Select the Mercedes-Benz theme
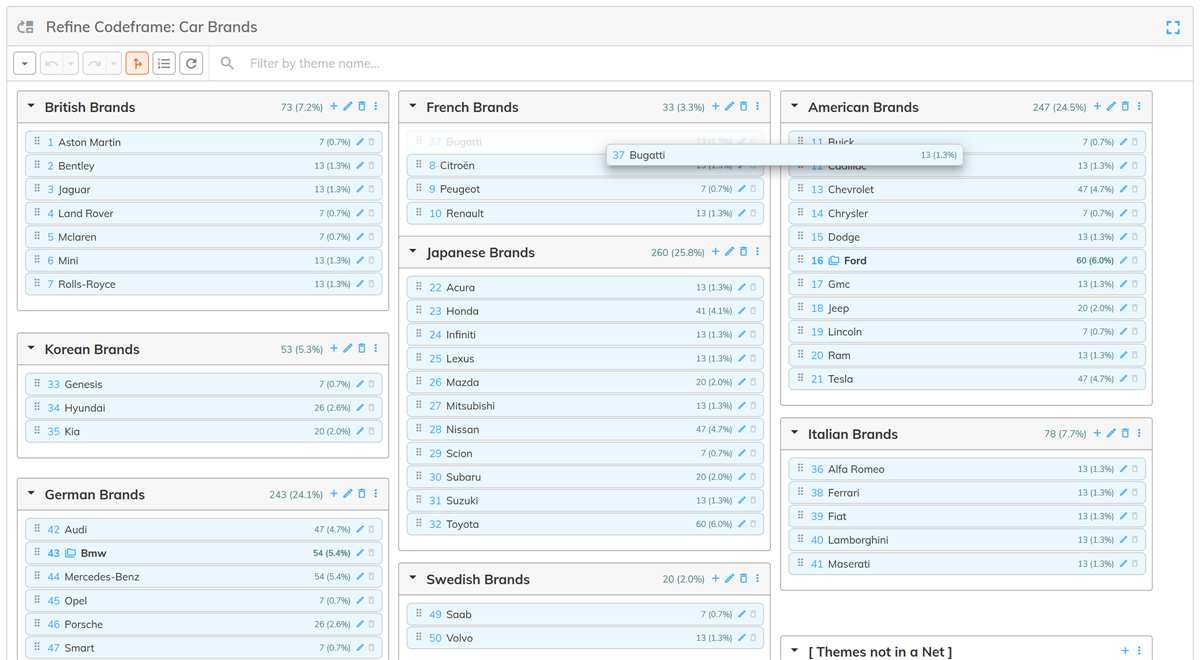Viewport: 1200px width, 660px height. [203, 577]
